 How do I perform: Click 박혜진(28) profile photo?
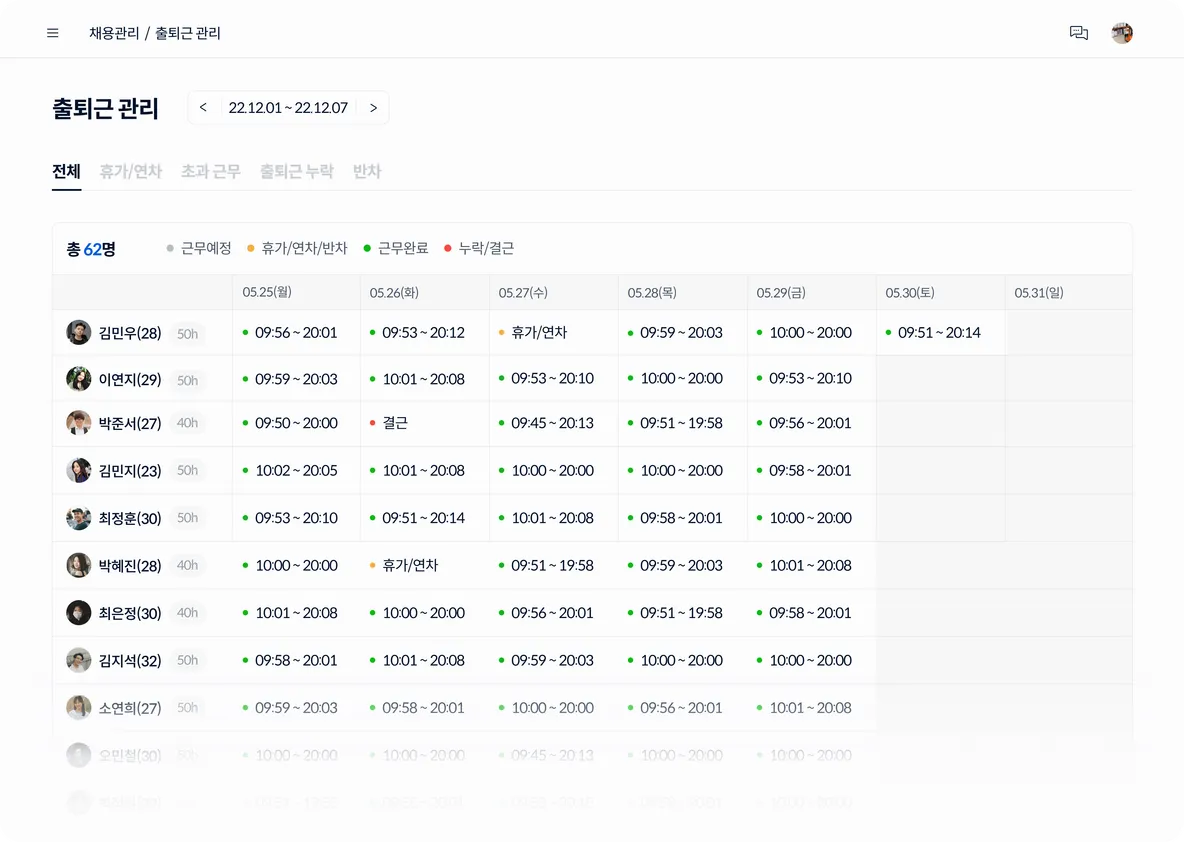[x=79, y=565]
